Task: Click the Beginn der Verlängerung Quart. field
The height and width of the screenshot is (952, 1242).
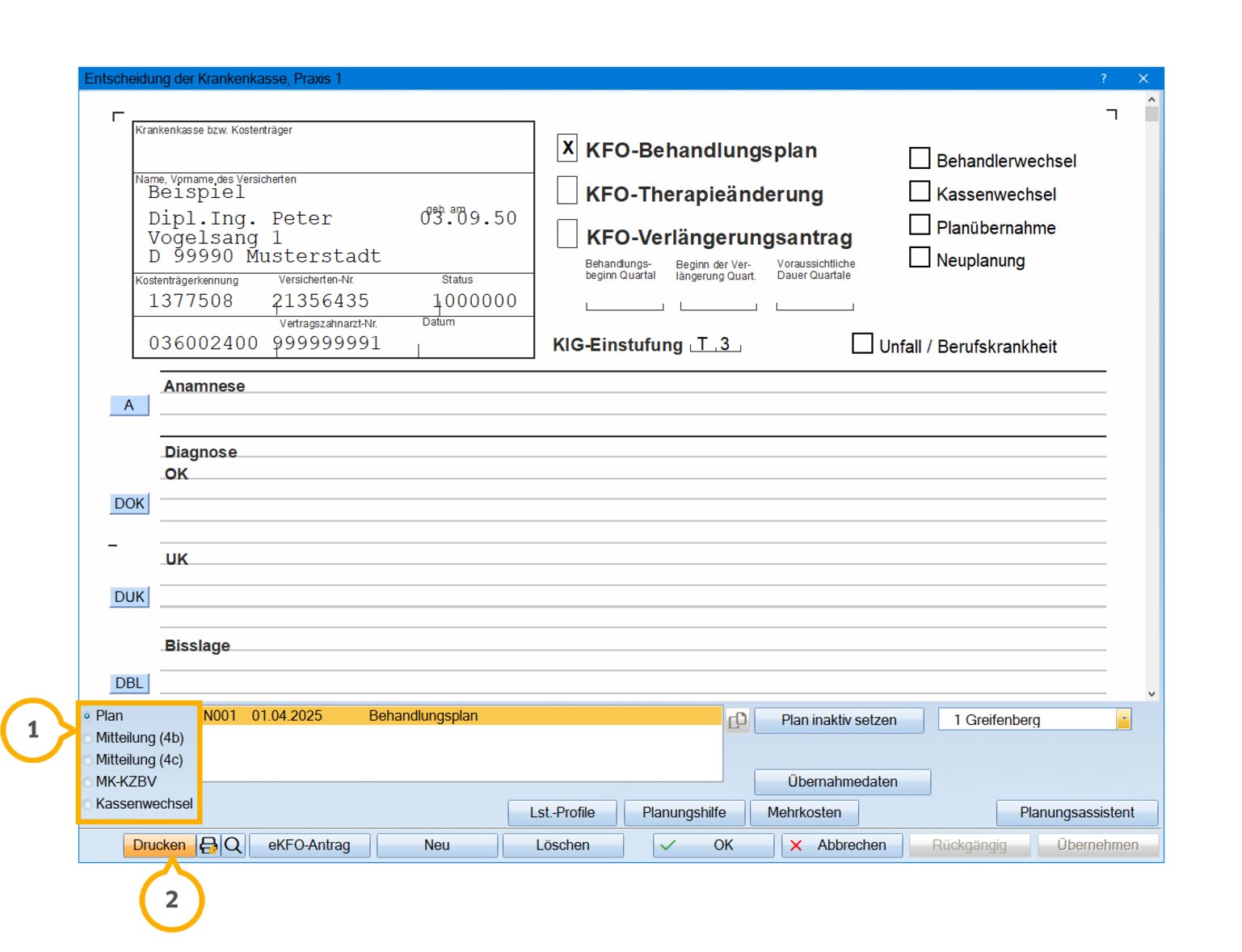Action: 718,300
